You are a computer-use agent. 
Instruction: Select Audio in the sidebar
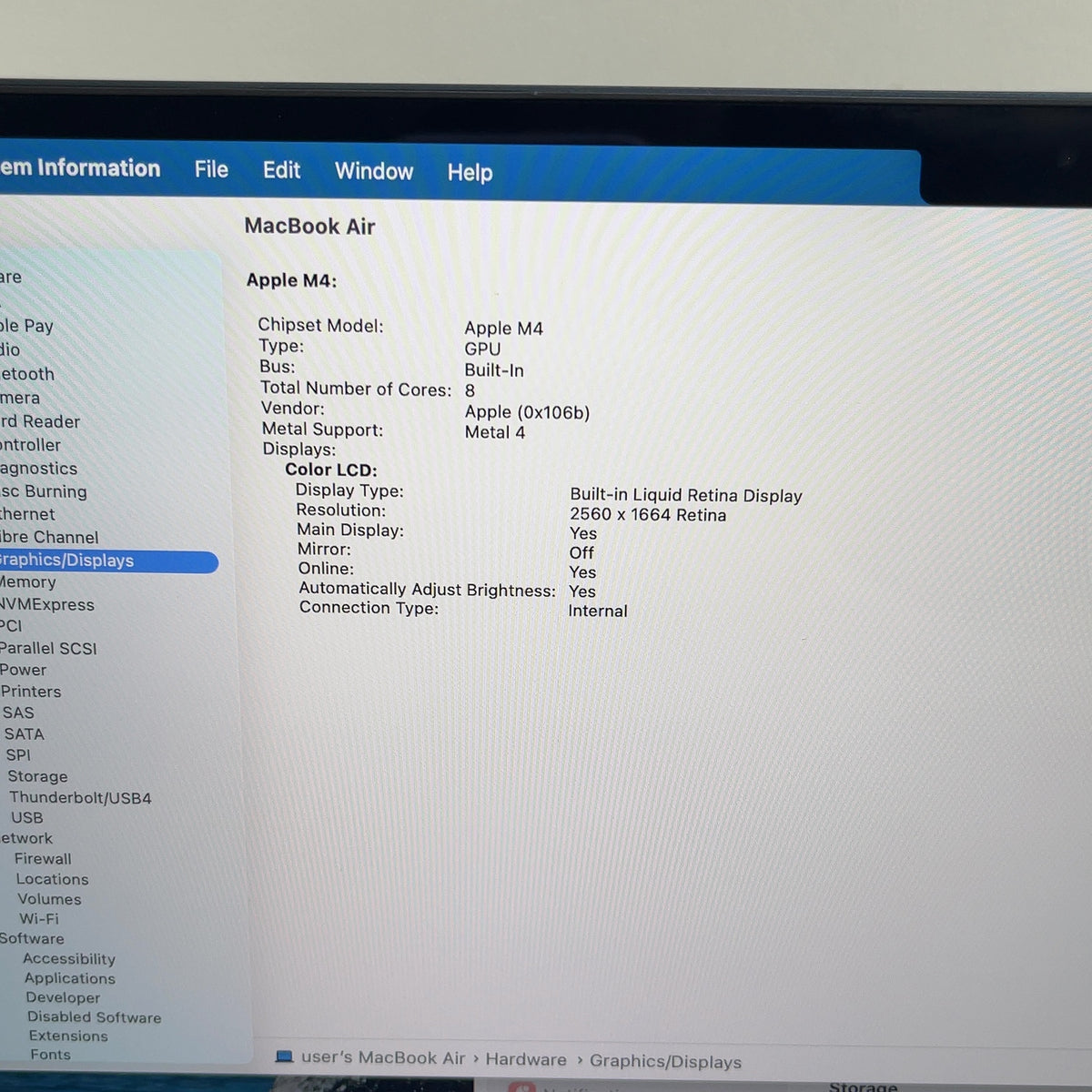[x=10, y=349]
